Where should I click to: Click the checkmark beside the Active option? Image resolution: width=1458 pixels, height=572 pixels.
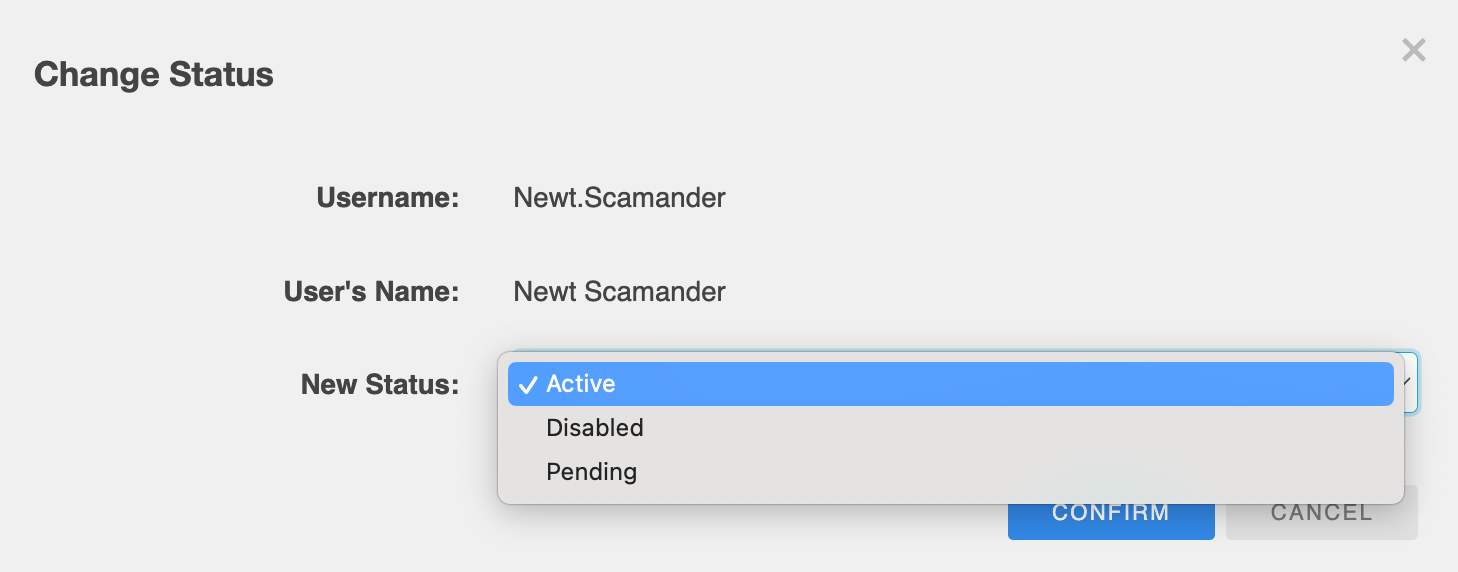click(528, 385)
